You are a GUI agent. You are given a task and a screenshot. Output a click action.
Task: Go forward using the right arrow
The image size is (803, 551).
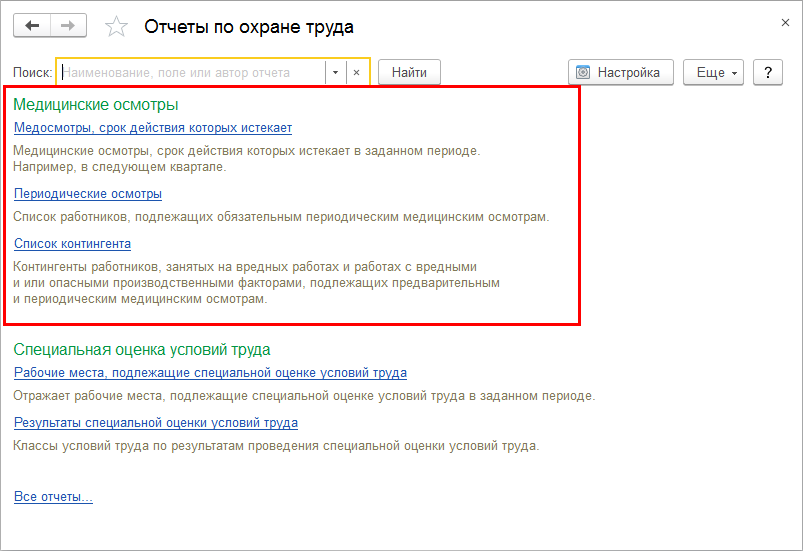tap(68, 26)
